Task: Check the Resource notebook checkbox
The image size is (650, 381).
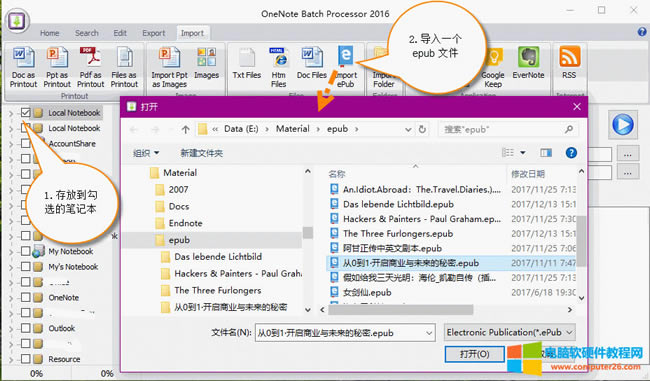Action: pyautogui.click(x=25, y=359)
